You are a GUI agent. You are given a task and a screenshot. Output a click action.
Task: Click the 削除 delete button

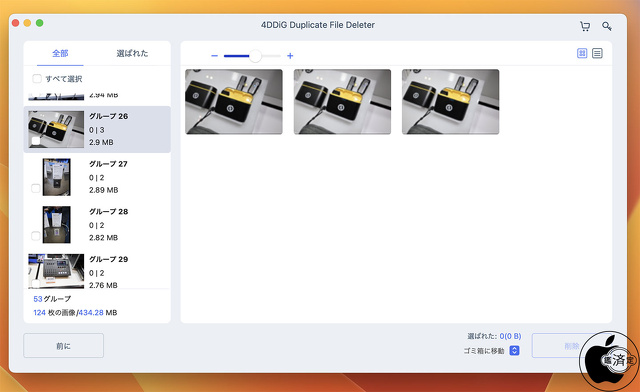pos(571,346)
